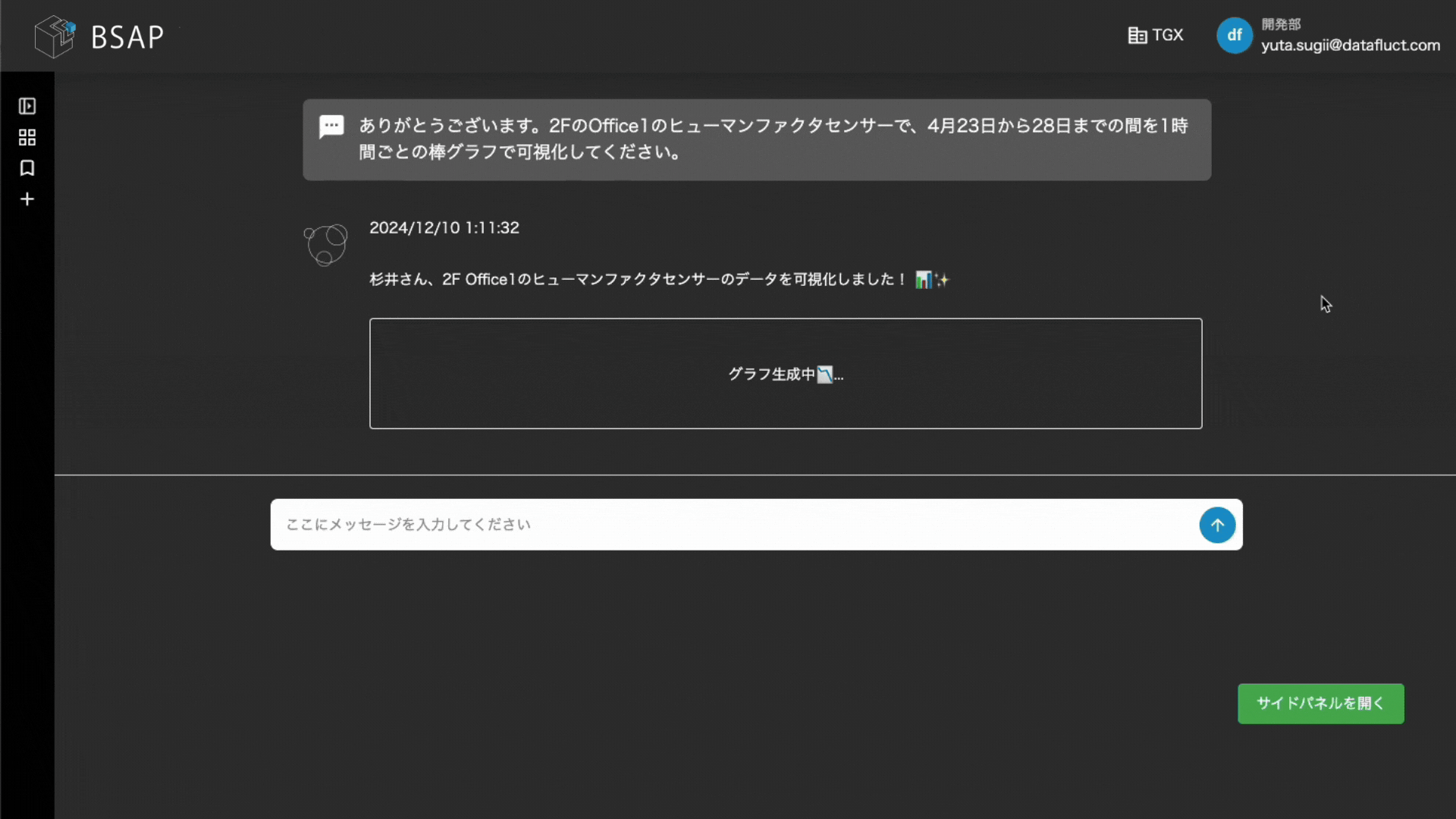Click the グラフ生成中 graph placeholder box
The width and height of the screenshot is (1456, 819).
click(x=786, y=374)
